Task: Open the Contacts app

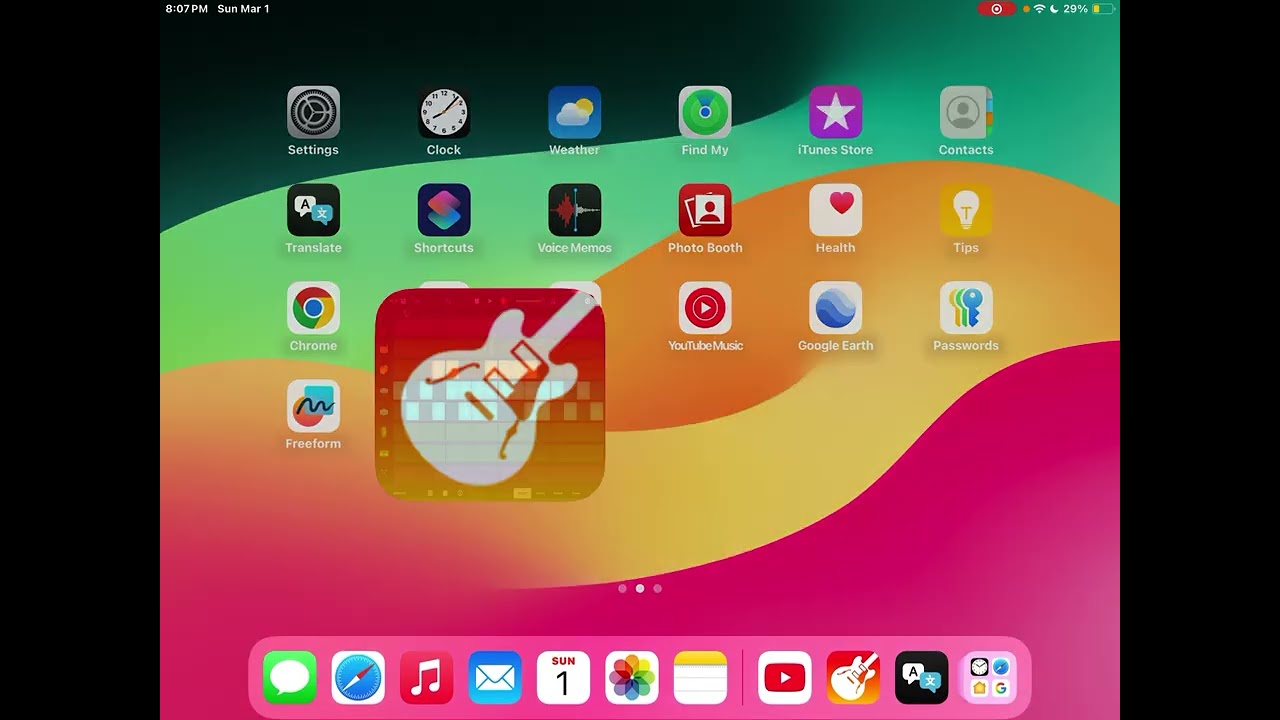Action: [966, 112]
